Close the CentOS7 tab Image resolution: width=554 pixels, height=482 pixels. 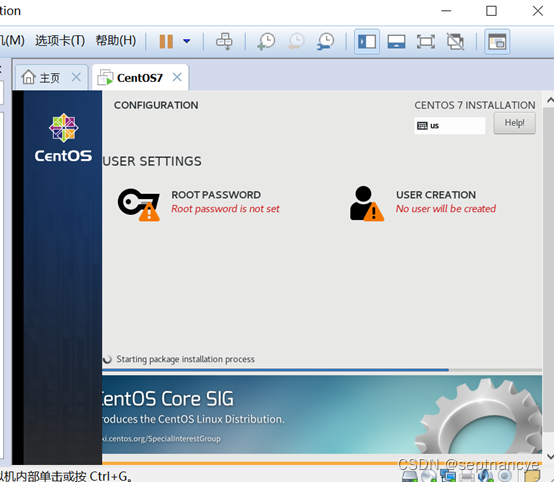pos(177,77)
